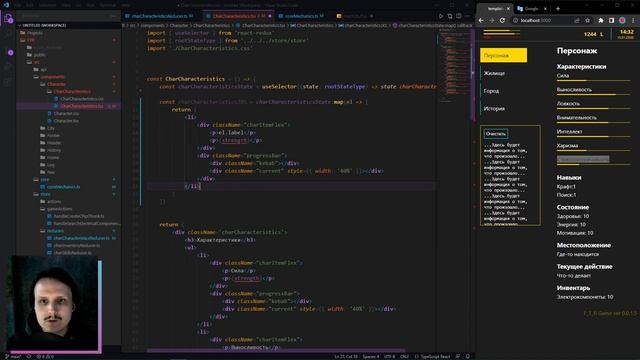Screen dimensions: 640x360
Task: Click the Интеллект progress bar
Action: coord(593,137)
